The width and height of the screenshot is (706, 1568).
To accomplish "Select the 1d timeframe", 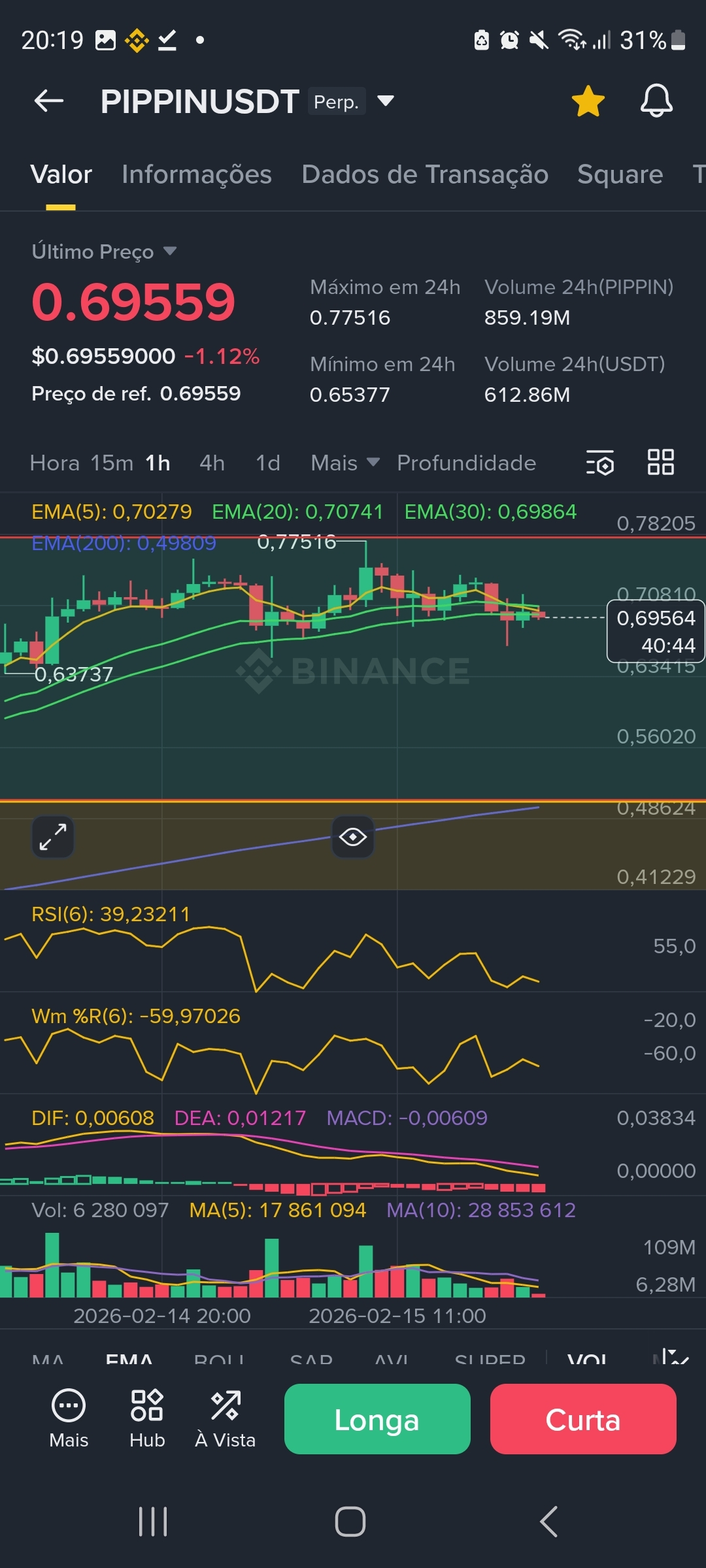I will pos(268,463).
